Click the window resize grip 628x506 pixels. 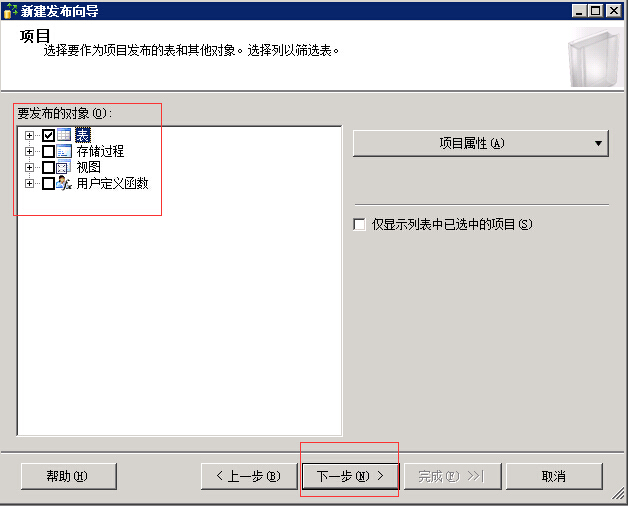point(618,494)
